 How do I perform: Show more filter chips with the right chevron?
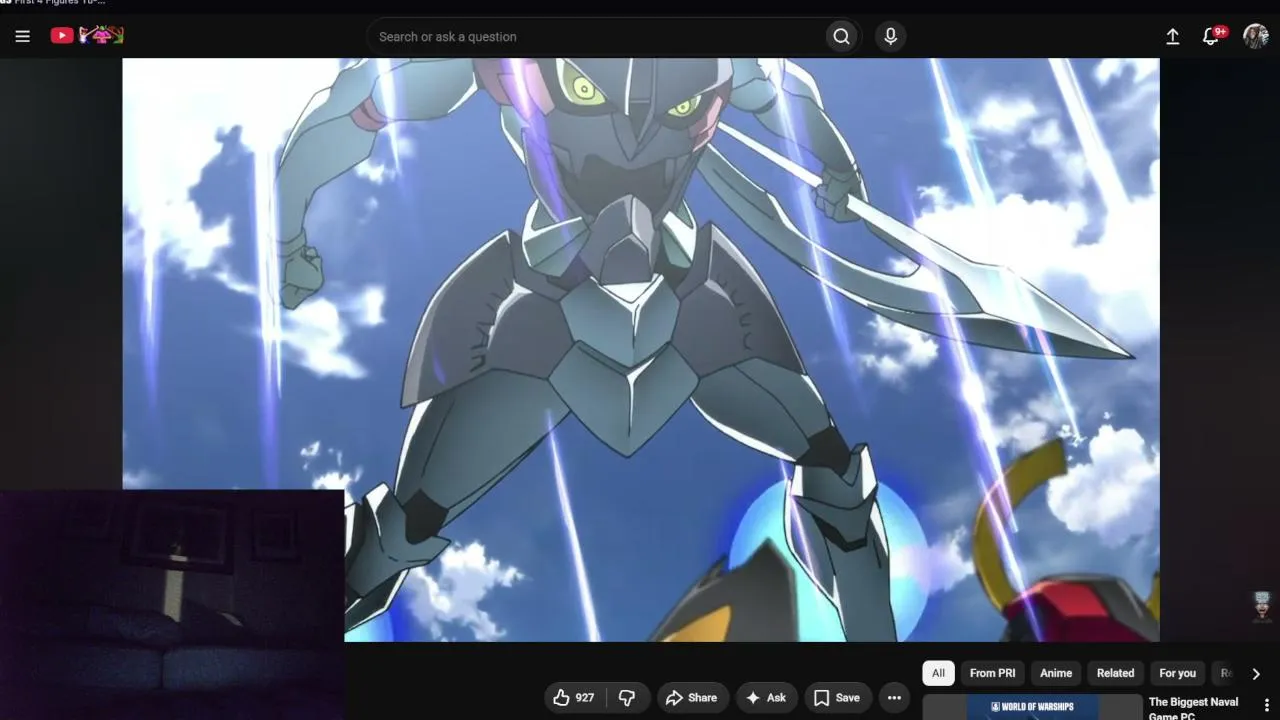[1256, 674]
